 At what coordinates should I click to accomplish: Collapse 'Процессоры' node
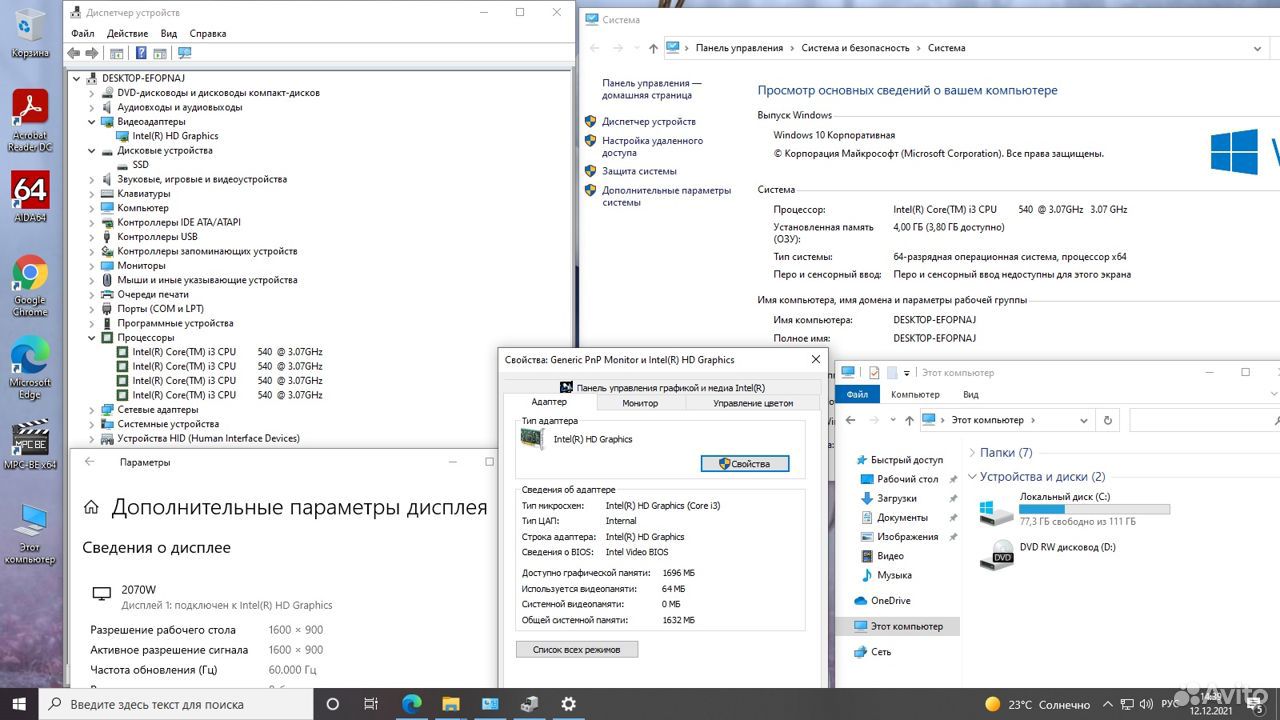(x=92, y=338)
